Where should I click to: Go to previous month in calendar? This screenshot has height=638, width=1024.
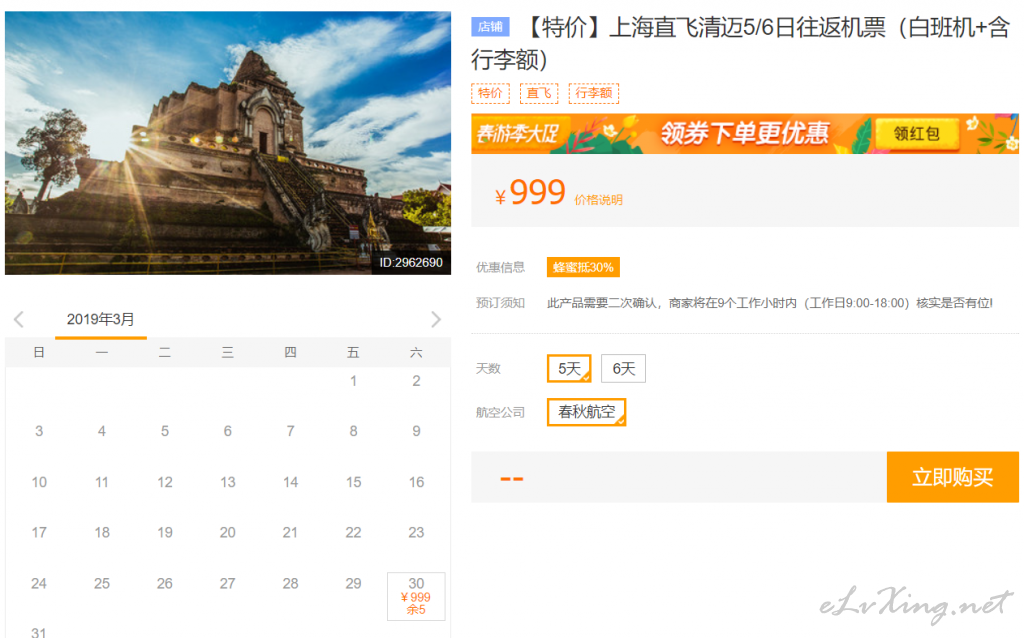point(19,319)
